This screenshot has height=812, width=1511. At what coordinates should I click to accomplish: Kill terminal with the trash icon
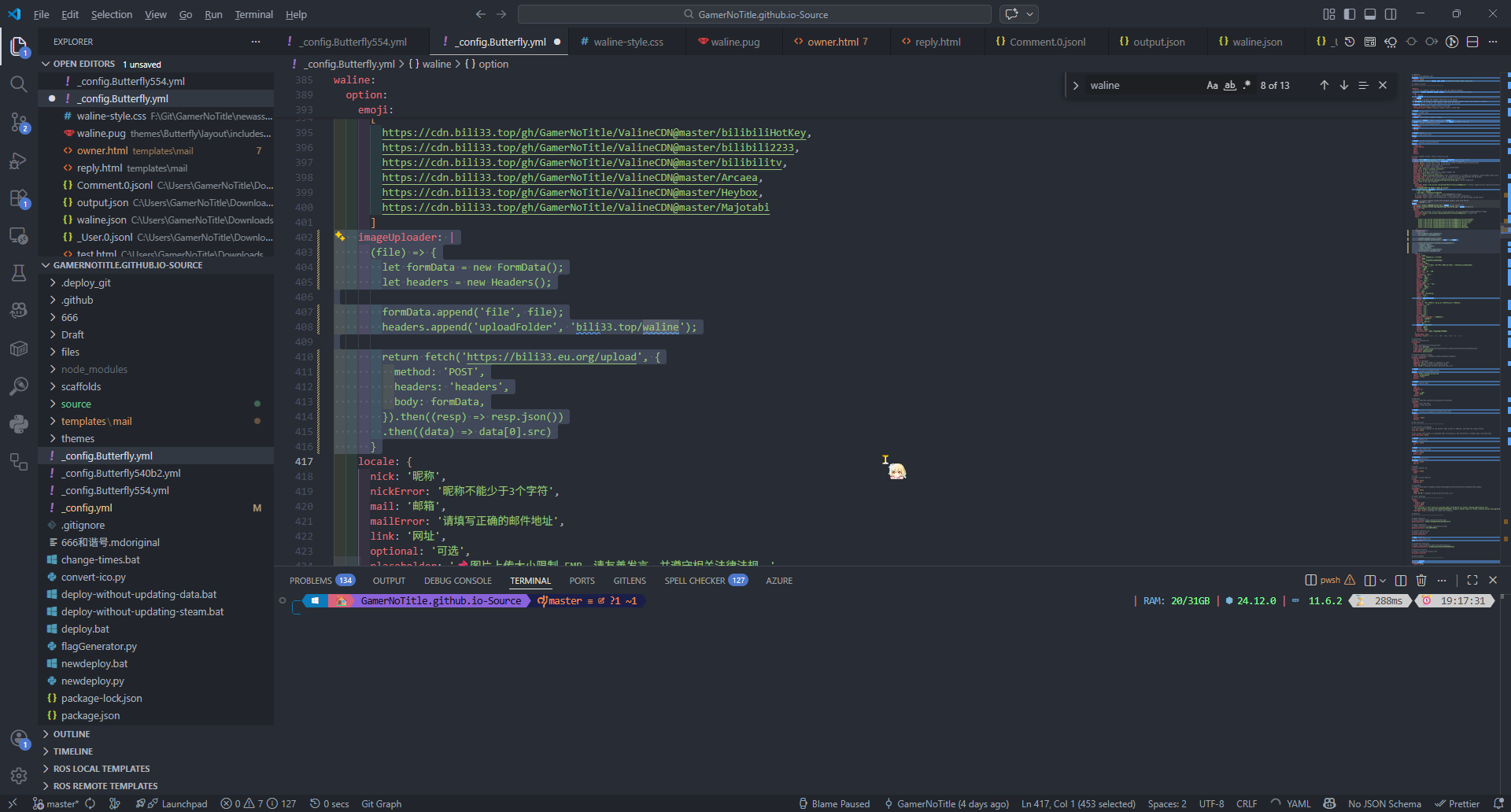click(1421, 580)
